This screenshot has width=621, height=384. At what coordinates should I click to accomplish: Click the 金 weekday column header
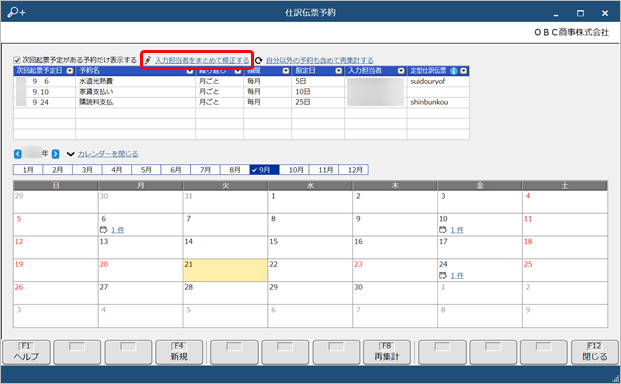[x=480, y=185]
